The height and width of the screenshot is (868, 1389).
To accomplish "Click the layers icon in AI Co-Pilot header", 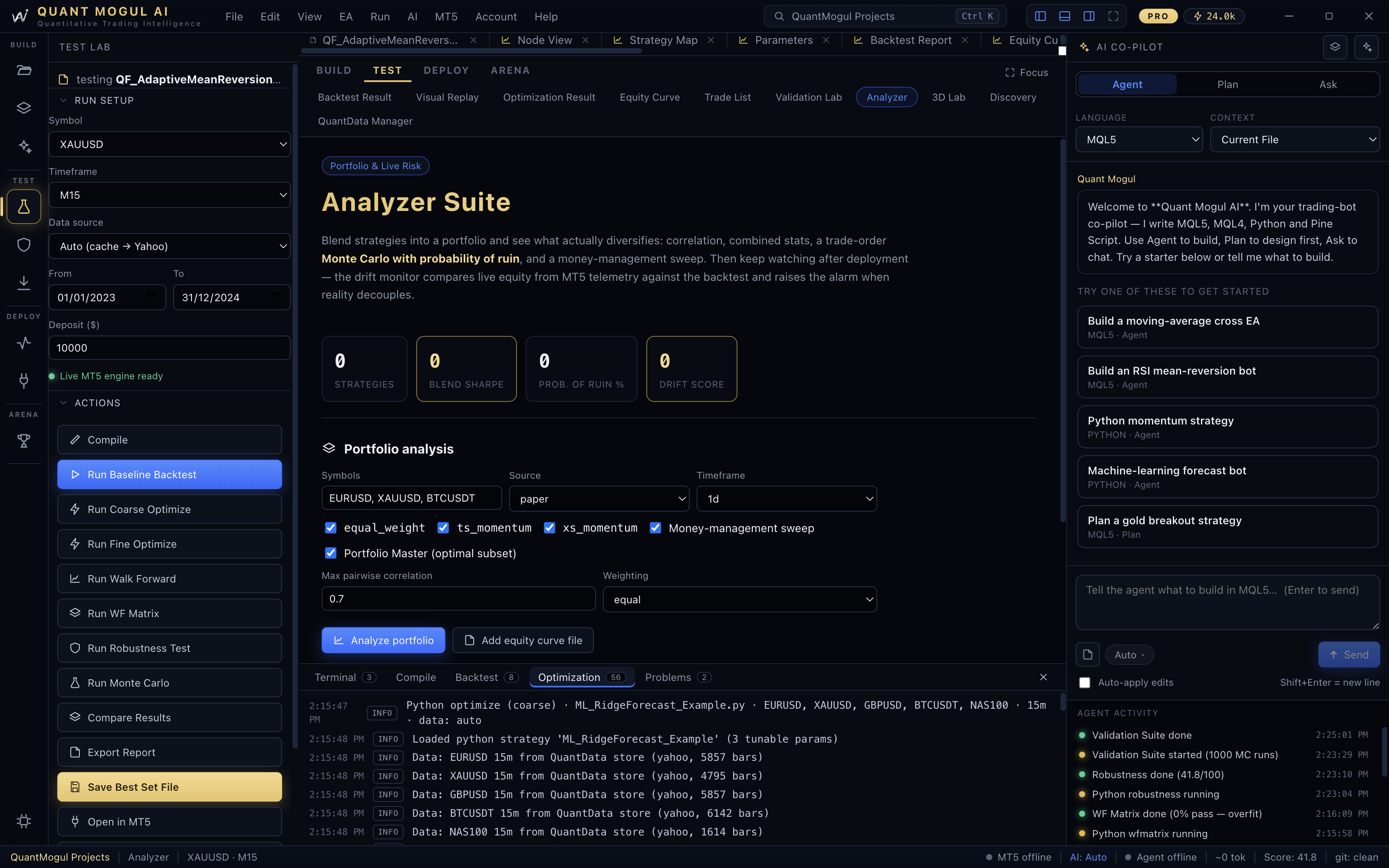I will (x=1335, y=47).
